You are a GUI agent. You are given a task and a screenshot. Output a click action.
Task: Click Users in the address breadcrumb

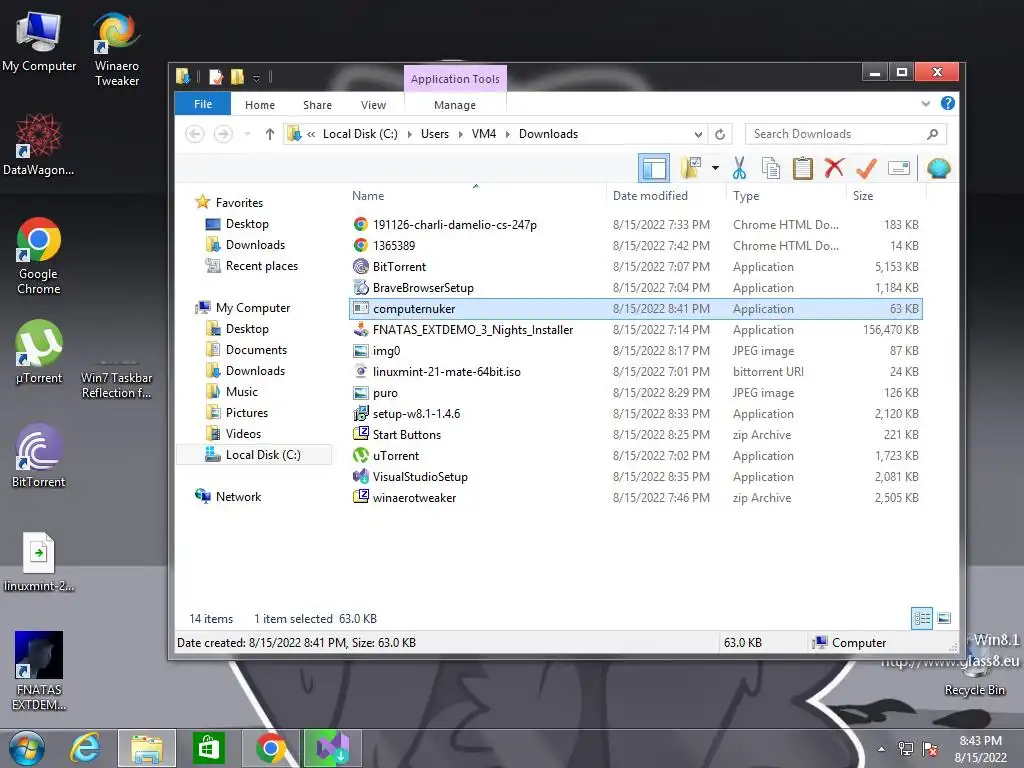click(x=435, y=134)
